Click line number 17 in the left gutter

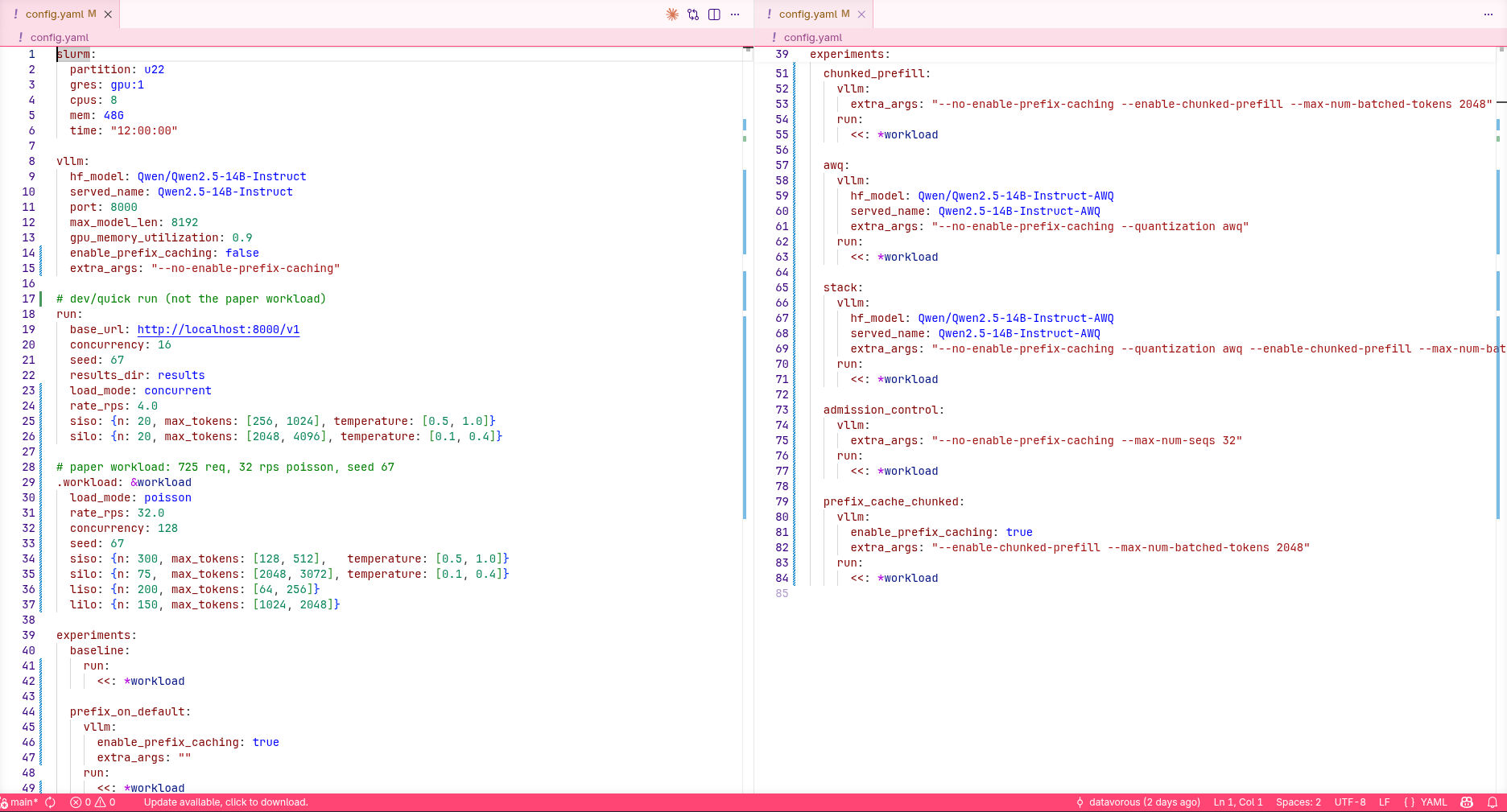point(29,299)
